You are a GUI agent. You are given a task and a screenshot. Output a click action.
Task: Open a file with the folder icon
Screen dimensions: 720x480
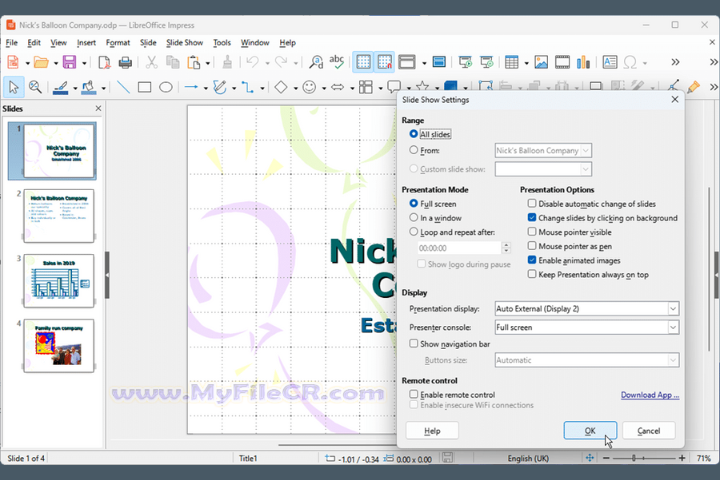pyautogui.click(x=41, y=62)
